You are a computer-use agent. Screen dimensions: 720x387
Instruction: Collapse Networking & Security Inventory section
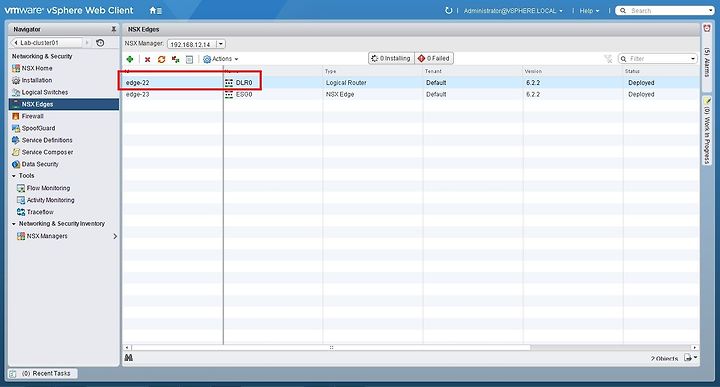(14, 224)
